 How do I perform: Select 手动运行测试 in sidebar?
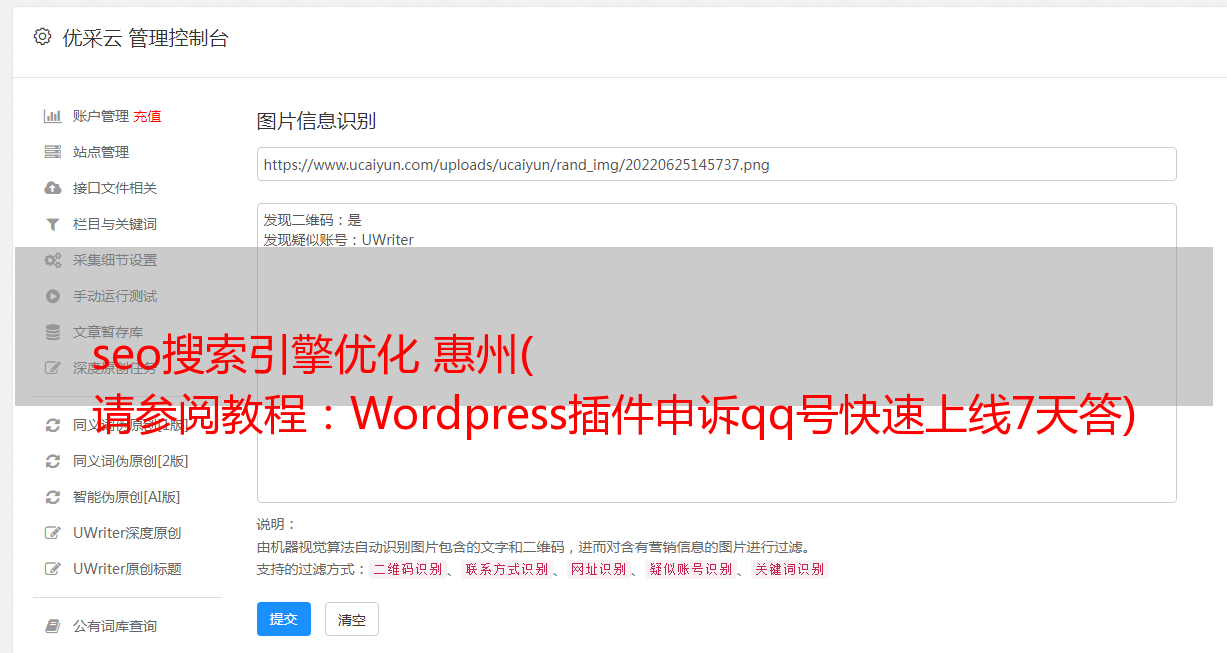click(115, 296)
